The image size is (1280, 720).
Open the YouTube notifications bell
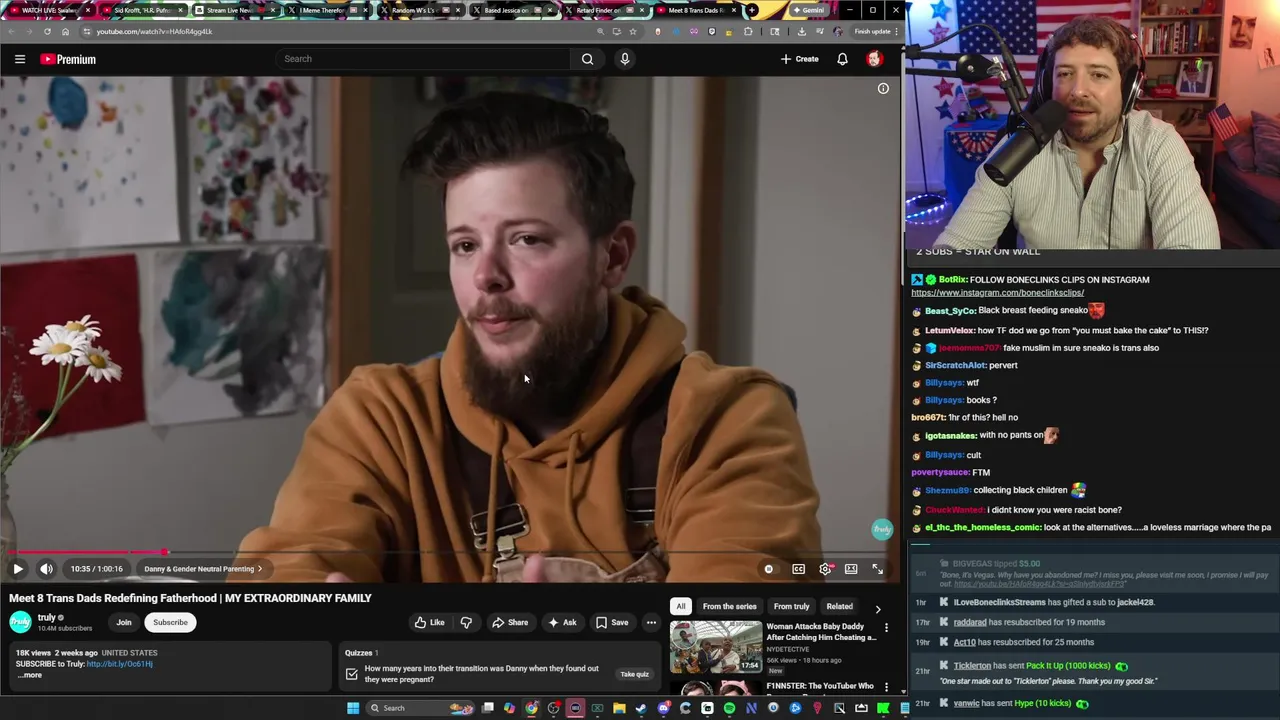(x=842, y=59)
